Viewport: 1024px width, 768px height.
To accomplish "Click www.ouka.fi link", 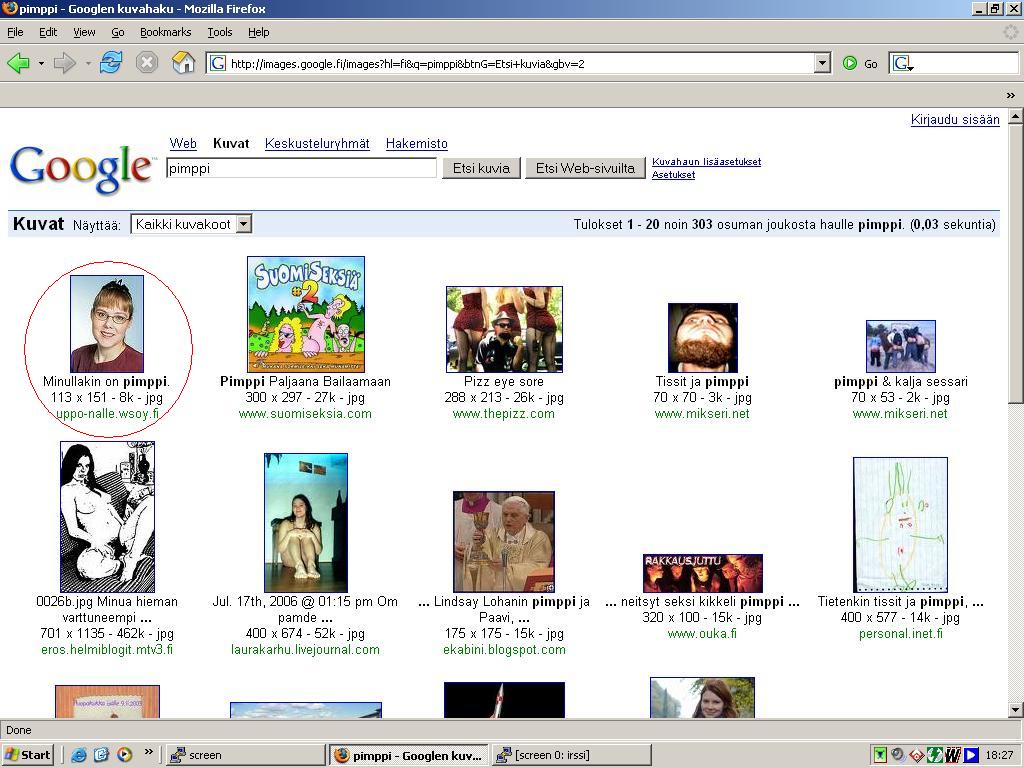I will [x=702, y=633].
